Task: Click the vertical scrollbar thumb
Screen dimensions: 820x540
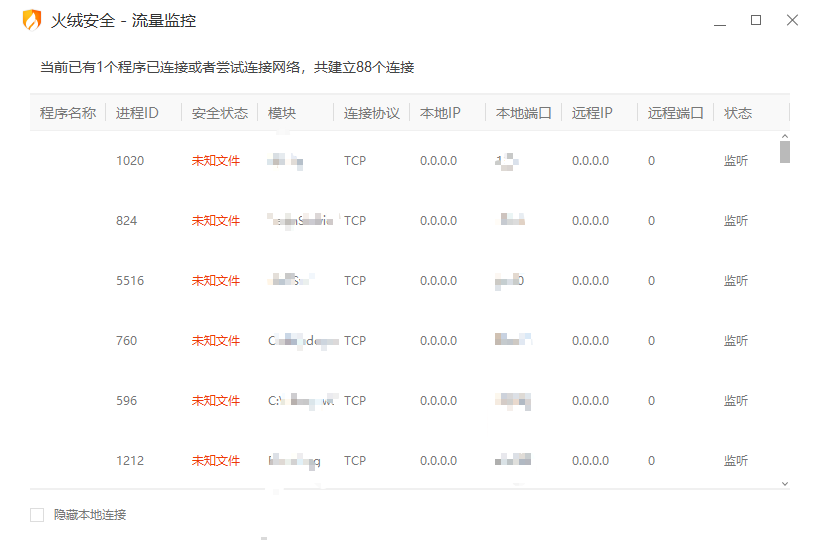Action: click(x=784, y=152)
